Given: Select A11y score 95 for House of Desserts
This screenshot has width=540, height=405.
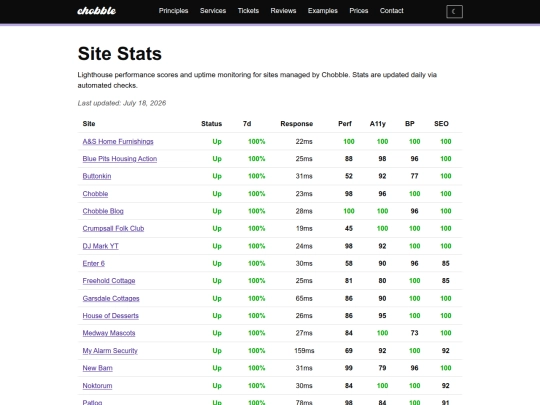Looking at the screenshot, I should 382,316.
